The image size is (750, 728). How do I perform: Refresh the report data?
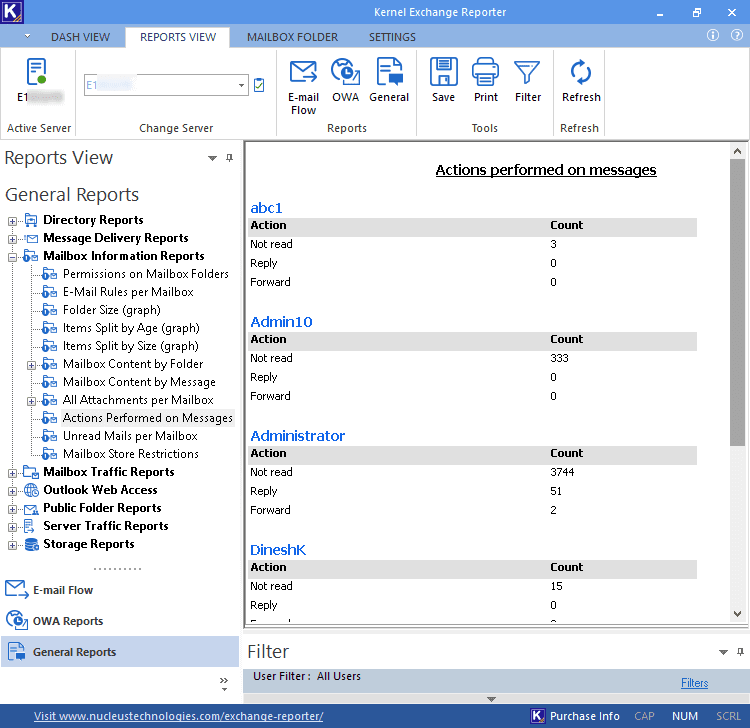581,80
